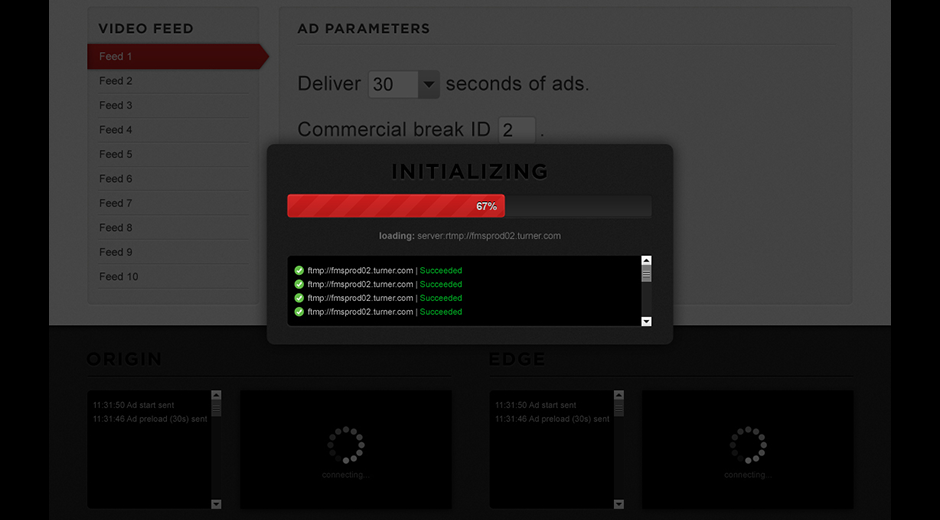Click the red initializing progress bar
The height and width of the screenshot is (520, 940).
coord(395,206)
